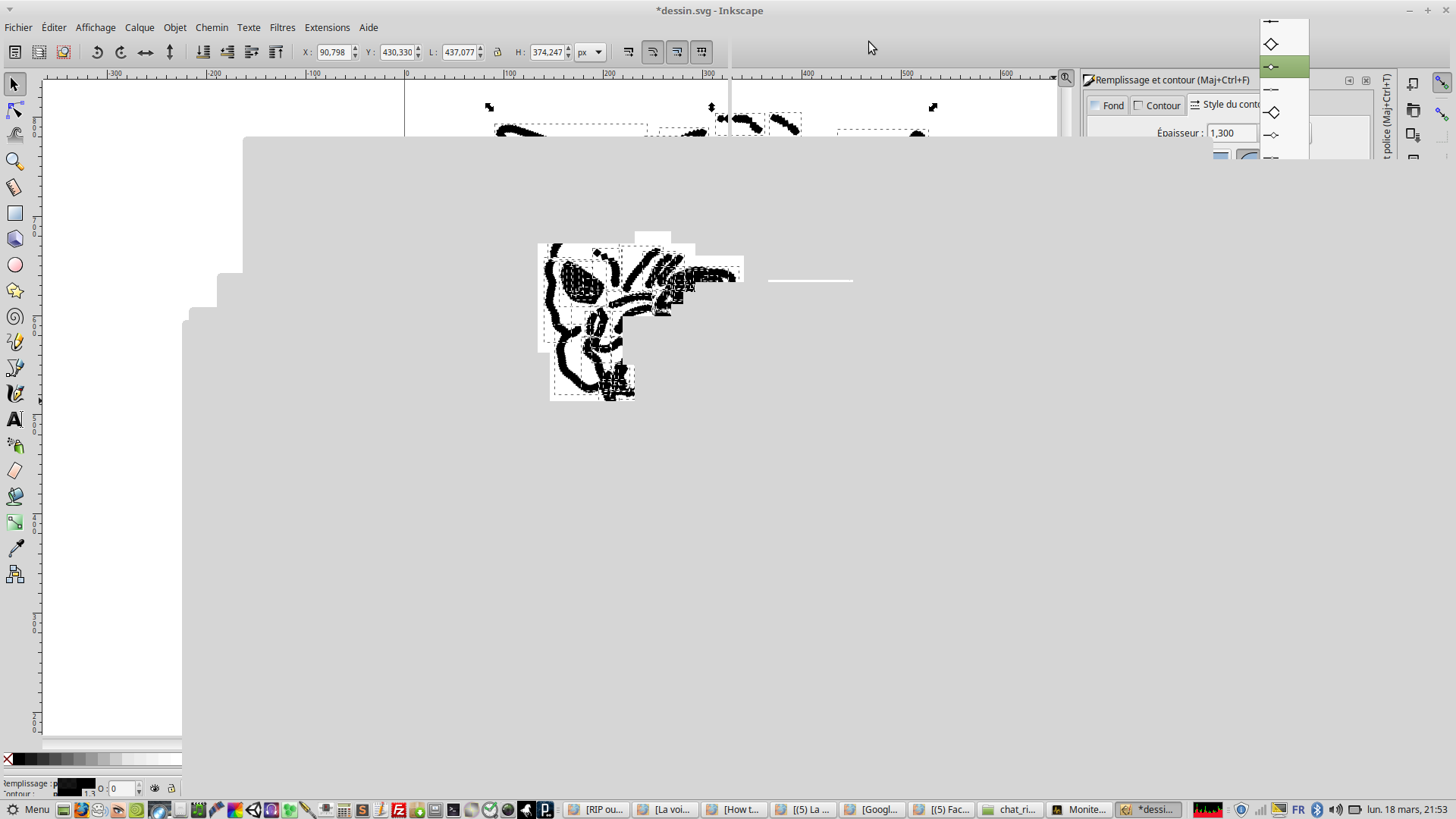The width and height of the screenshot is (1456, 819).
Task: Select the color picker dropper tool
Action: pyautogui.click(x=14, y=548)
